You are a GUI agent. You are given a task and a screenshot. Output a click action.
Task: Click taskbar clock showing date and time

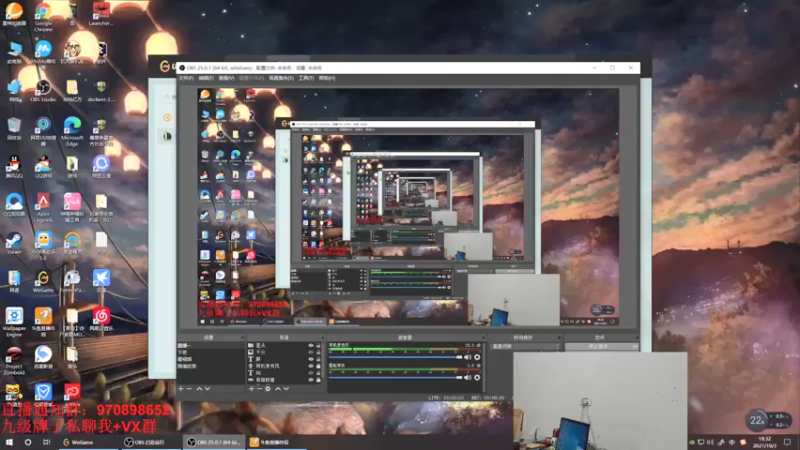click(765, 442)
